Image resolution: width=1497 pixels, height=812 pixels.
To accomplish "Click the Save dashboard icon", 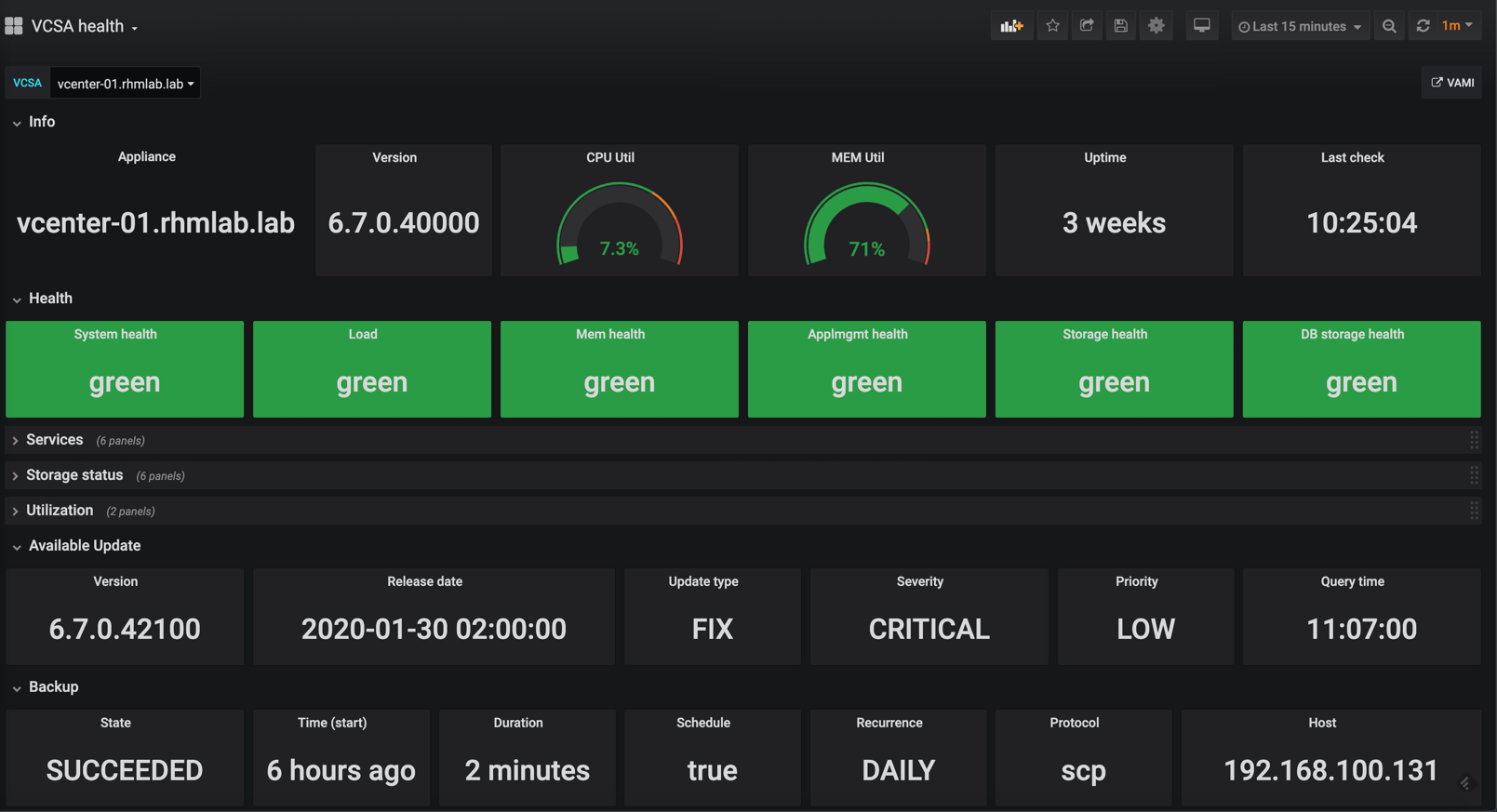I will [x=1121, y=26].
